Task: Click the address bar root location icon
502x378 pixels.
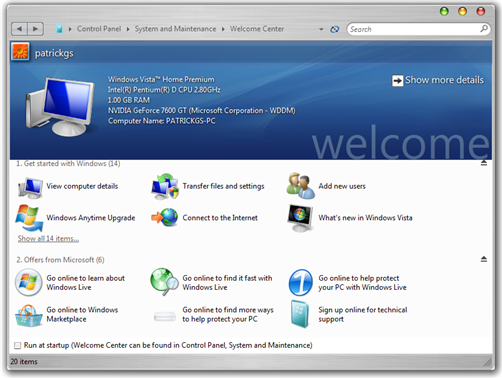Action: click(x=59, y=29)
